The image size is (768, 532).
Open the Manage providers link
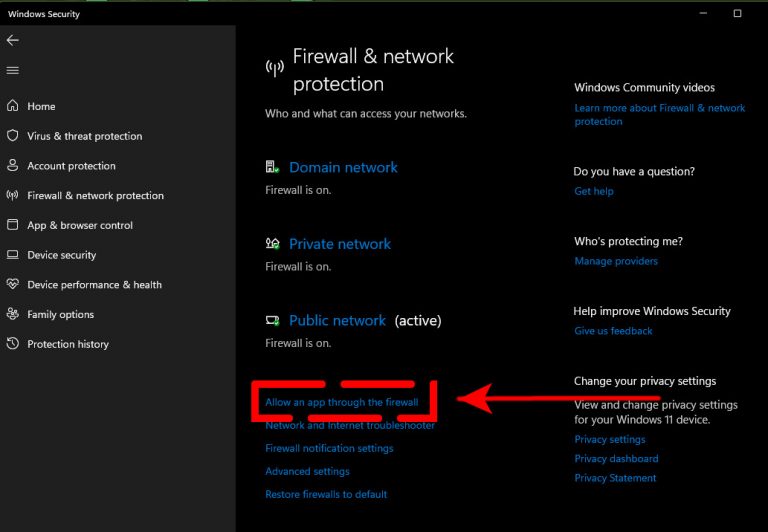[x=616, y=261]
